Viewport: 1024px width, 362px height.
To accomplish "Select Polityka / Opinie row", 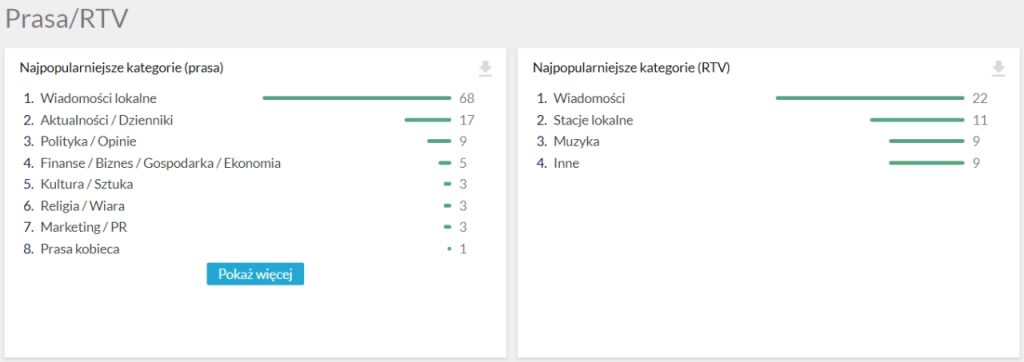I will click(88, 141).
